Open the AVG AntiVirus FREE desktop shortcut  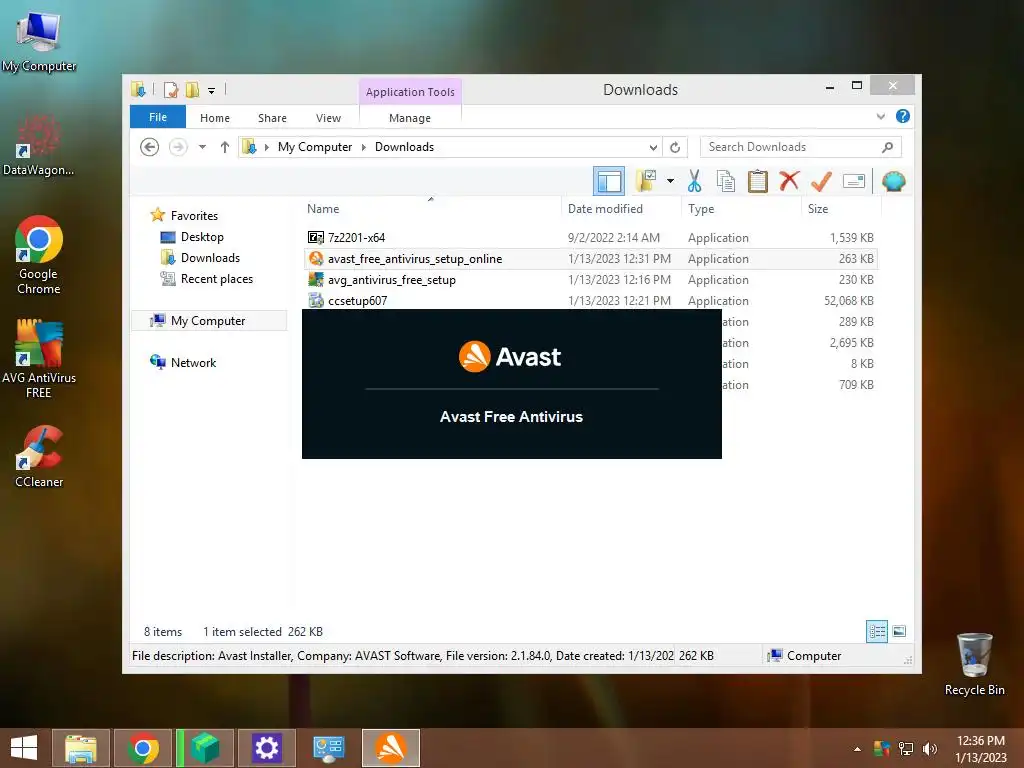39,358
